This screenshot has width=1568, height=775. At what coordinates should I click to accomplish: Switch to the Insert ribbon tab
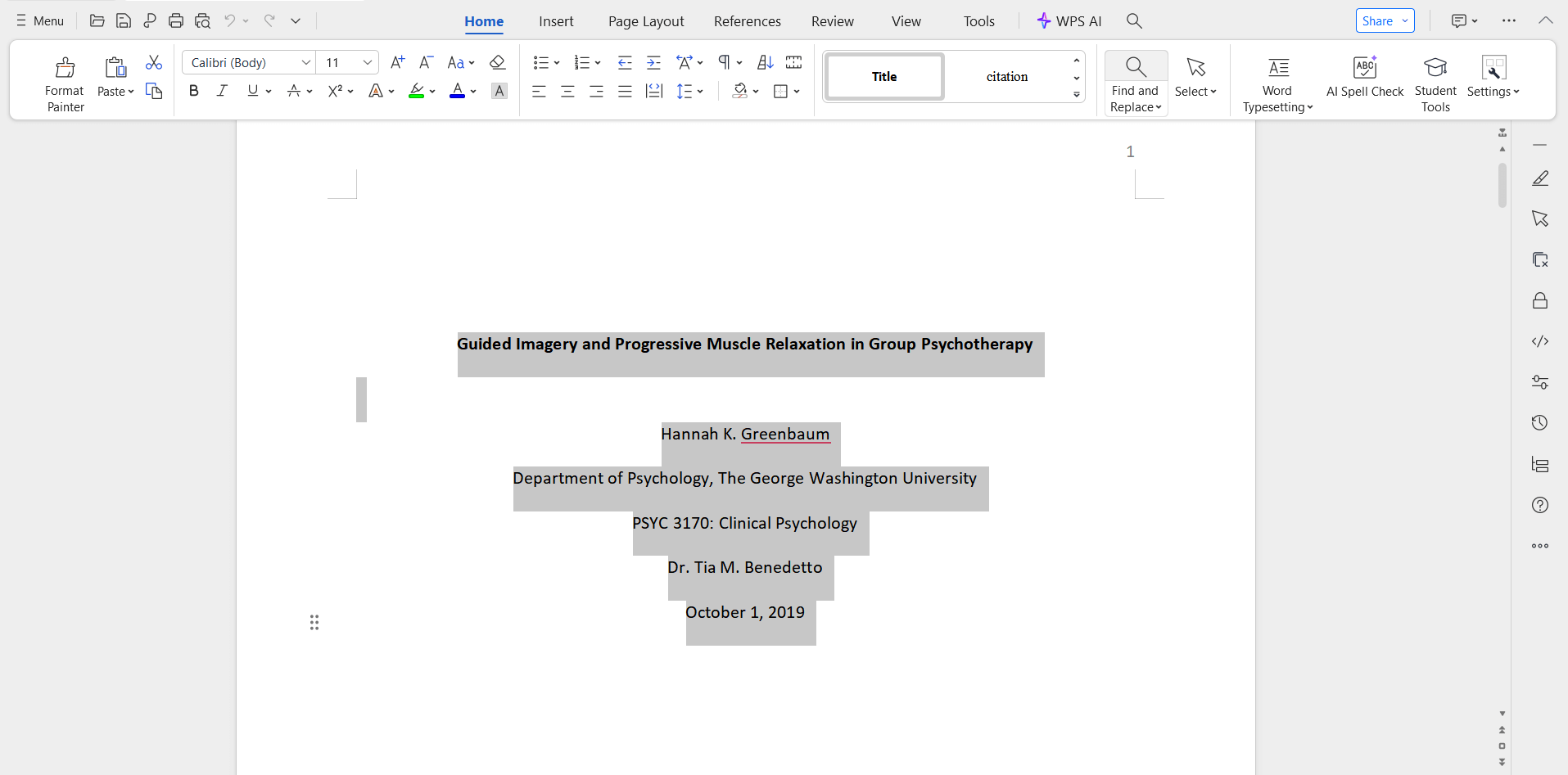click(x=556, y=20)
